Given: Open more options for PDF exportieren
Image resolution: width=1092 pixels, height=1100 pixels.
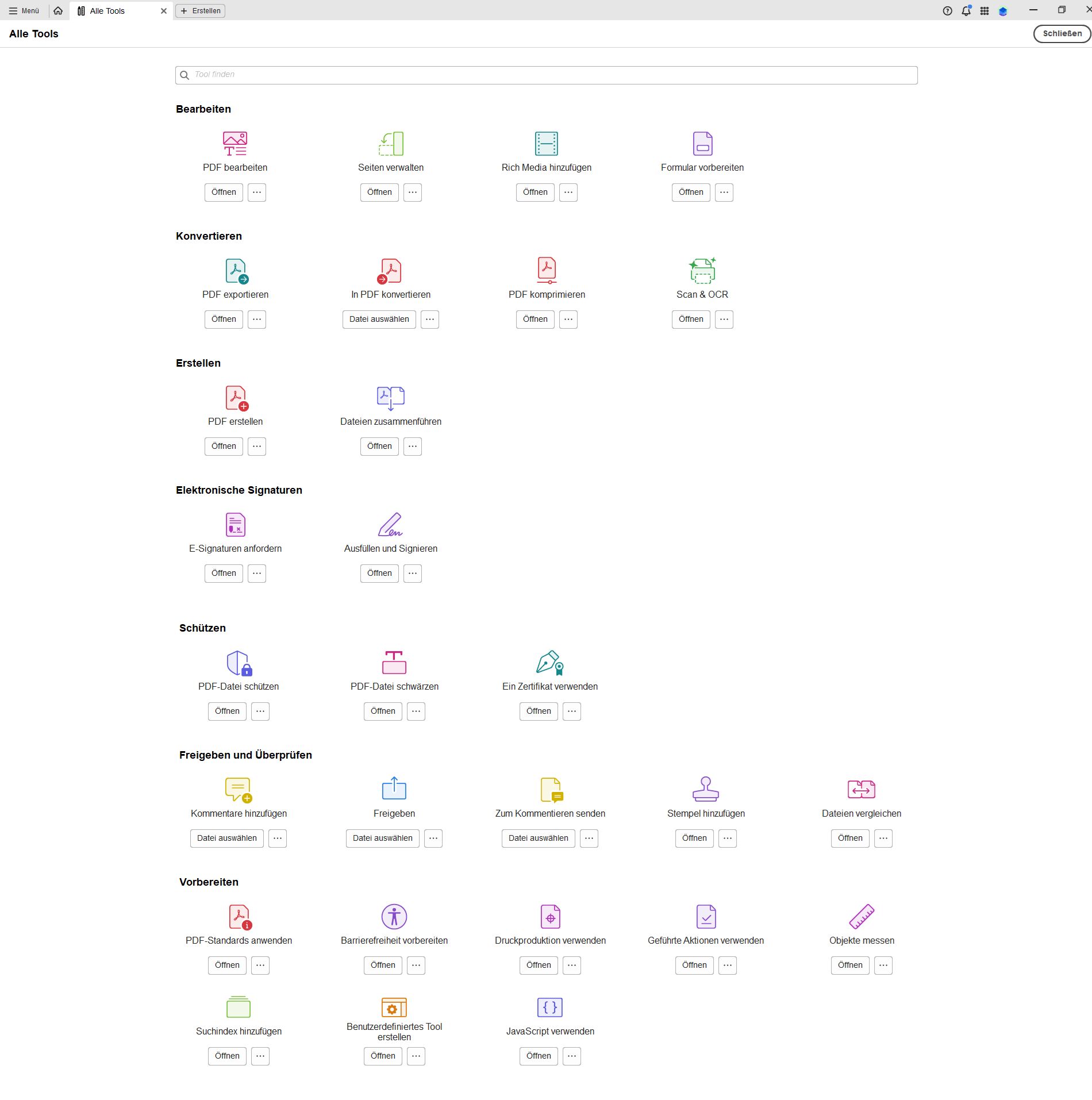Looking at the screenshot, I should tap(257, 319).
